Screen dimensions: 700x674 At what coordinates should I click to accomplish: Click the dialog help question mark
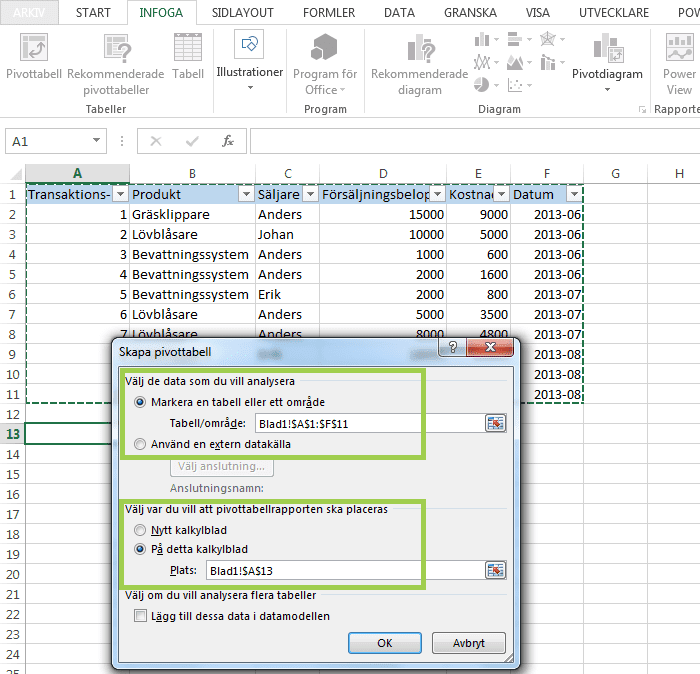pyautogui.click(x=452, y=347)
